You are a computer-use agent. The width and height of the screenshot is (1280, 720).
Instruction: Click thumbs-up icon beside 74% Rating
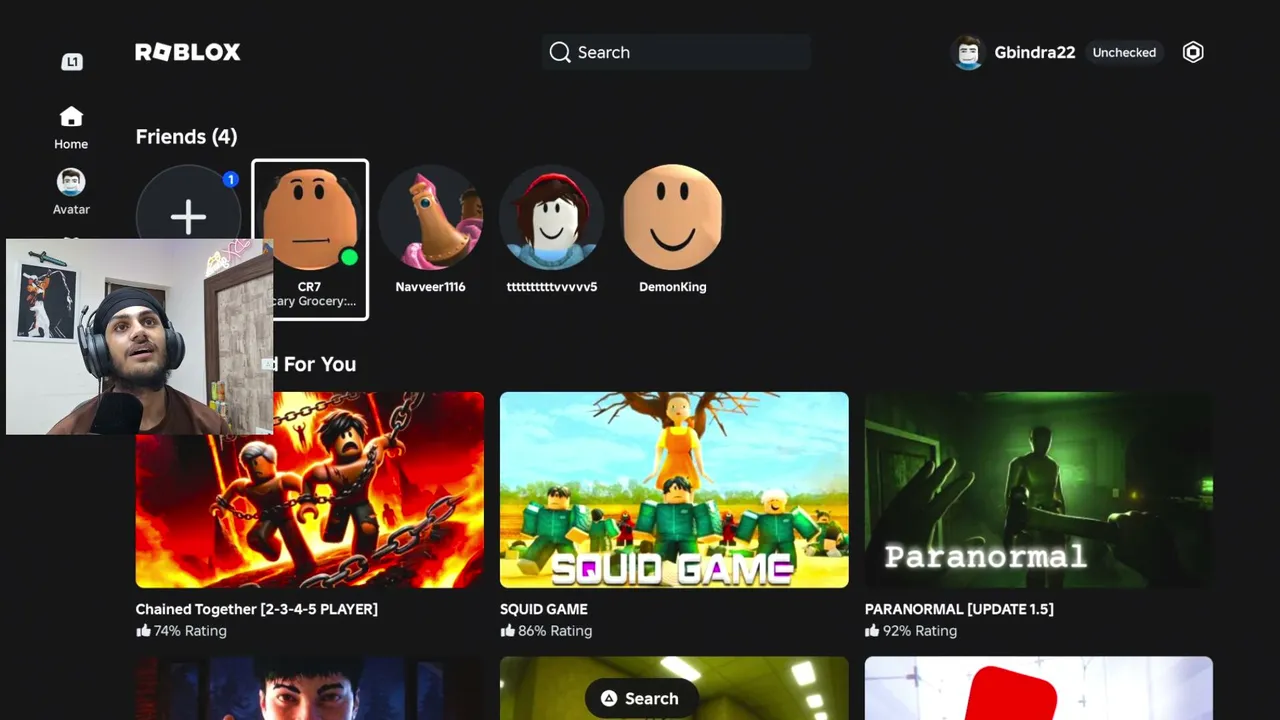coord(143,631)
